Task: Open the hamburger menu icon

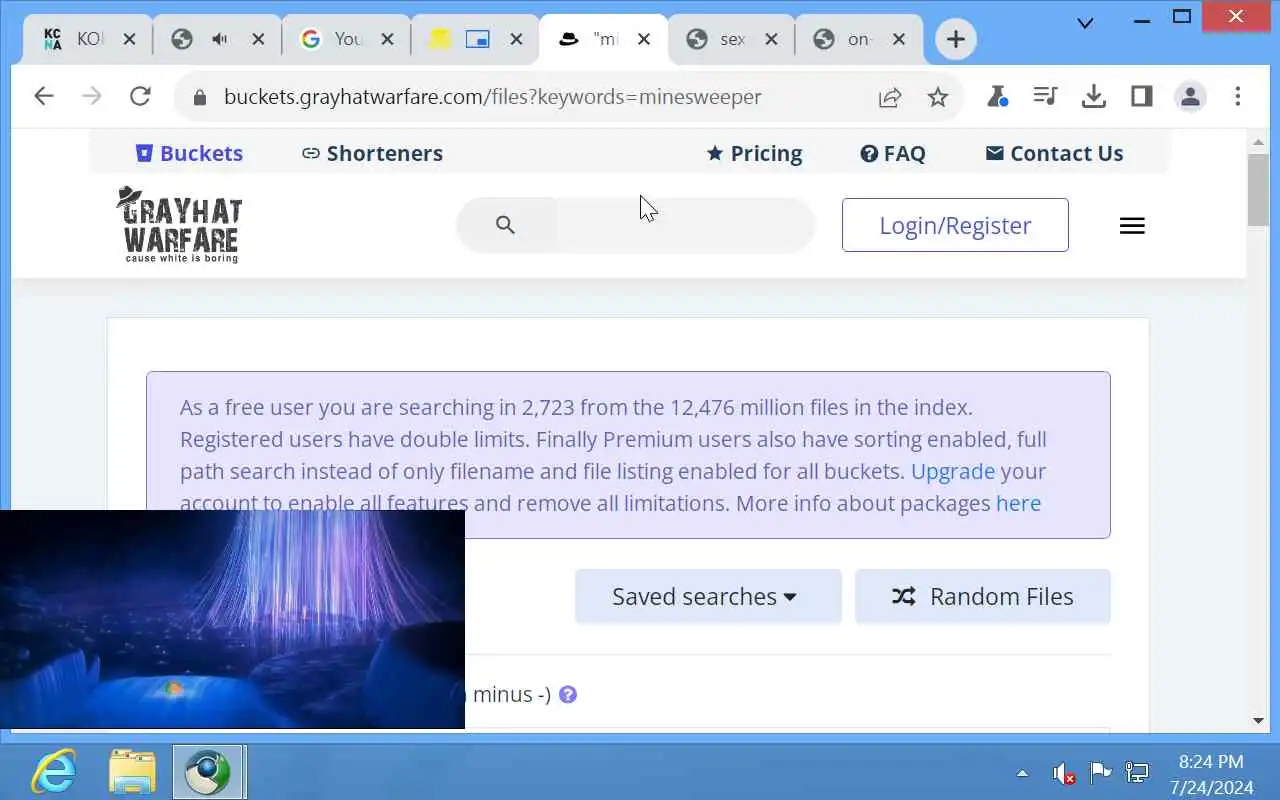Action: (1132, 226)
